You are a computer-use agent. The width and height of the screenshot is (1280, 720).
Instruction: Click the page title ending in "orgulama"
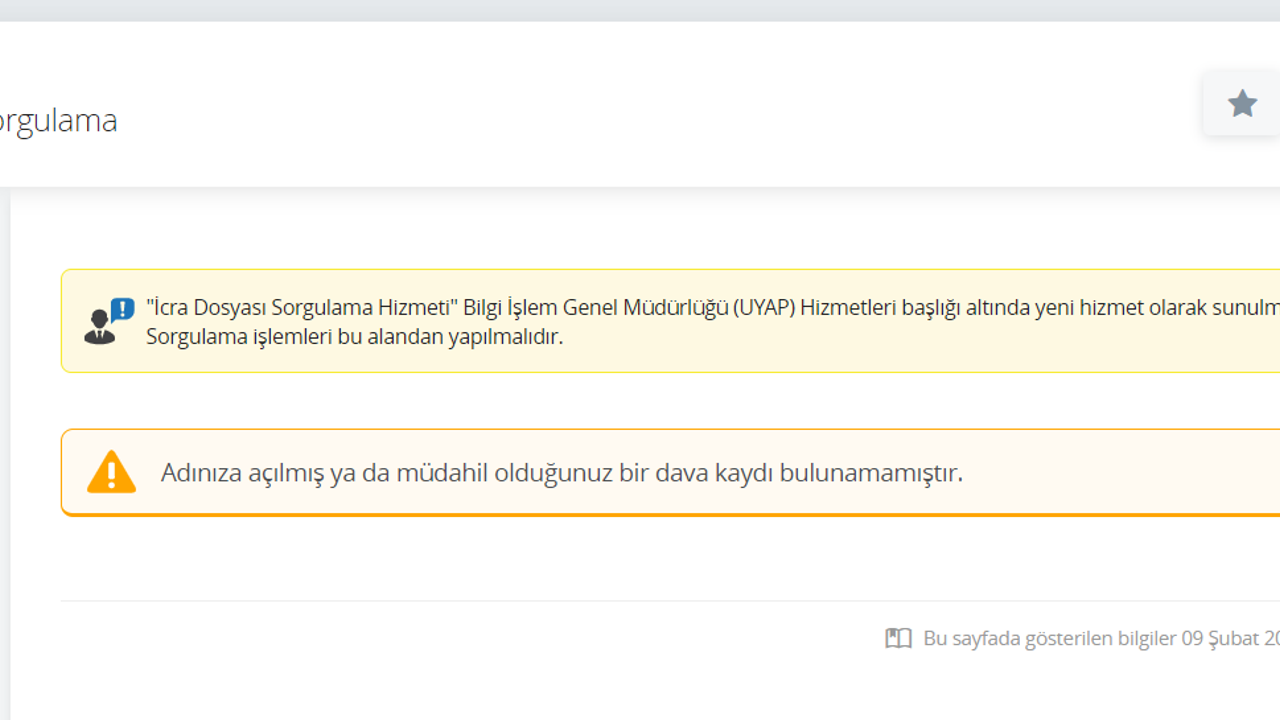tap(58, 121)
